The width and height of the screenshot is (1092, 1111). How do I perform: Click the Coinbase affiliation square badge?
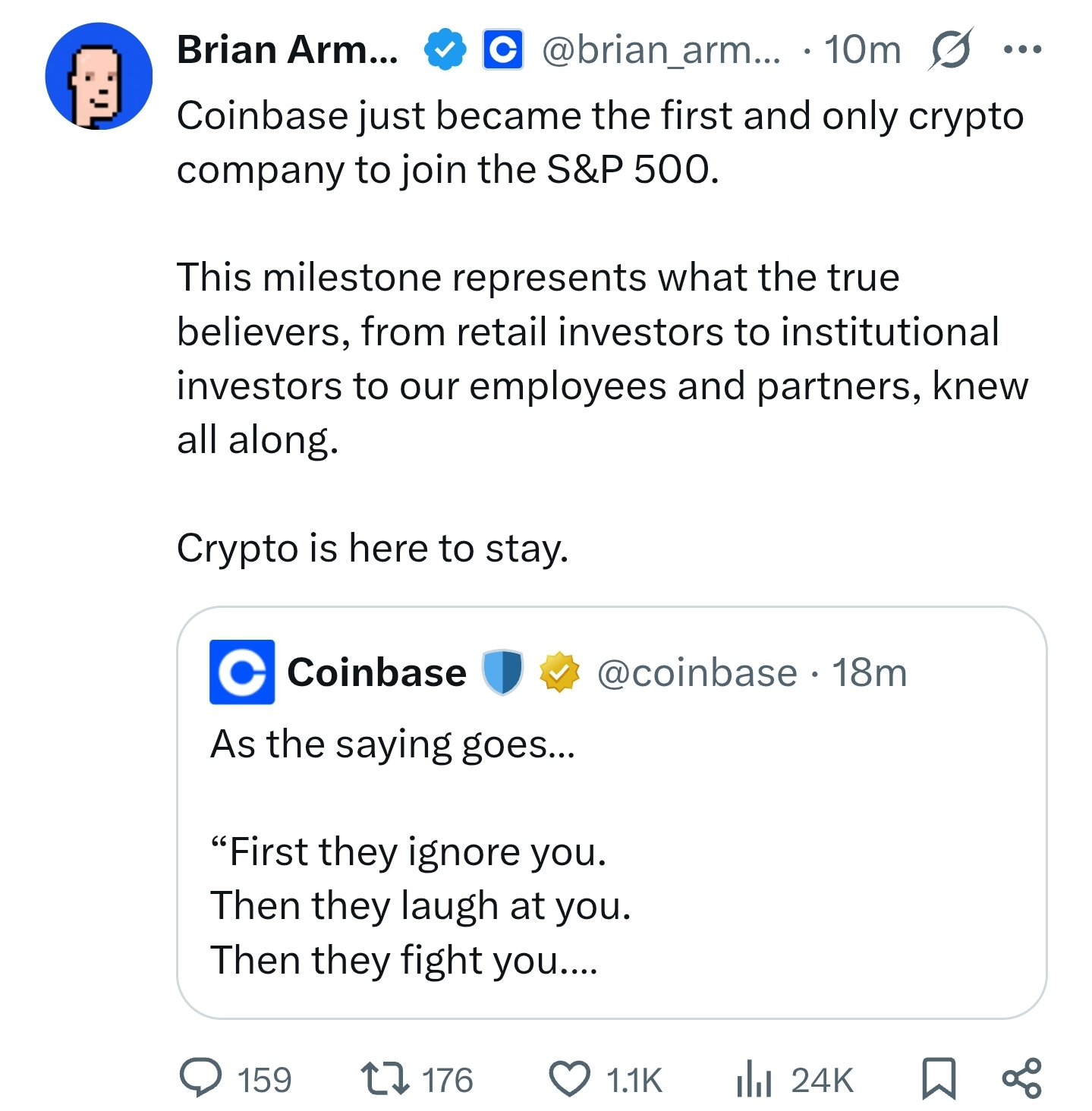pyautogui.click(x=502, y=50)
